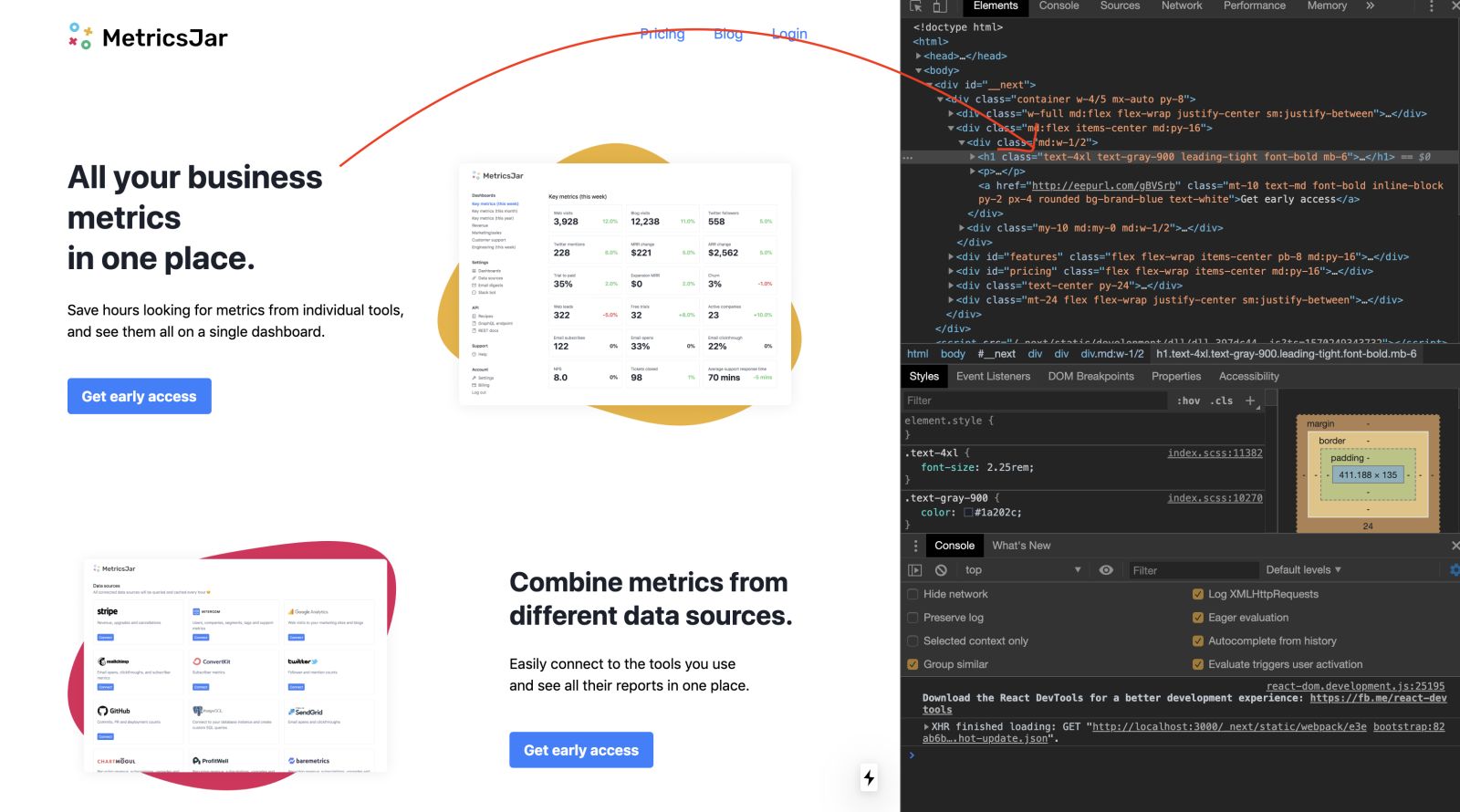Collapse the body element node
Viewport: 1460px width, 812px height.
919,70
